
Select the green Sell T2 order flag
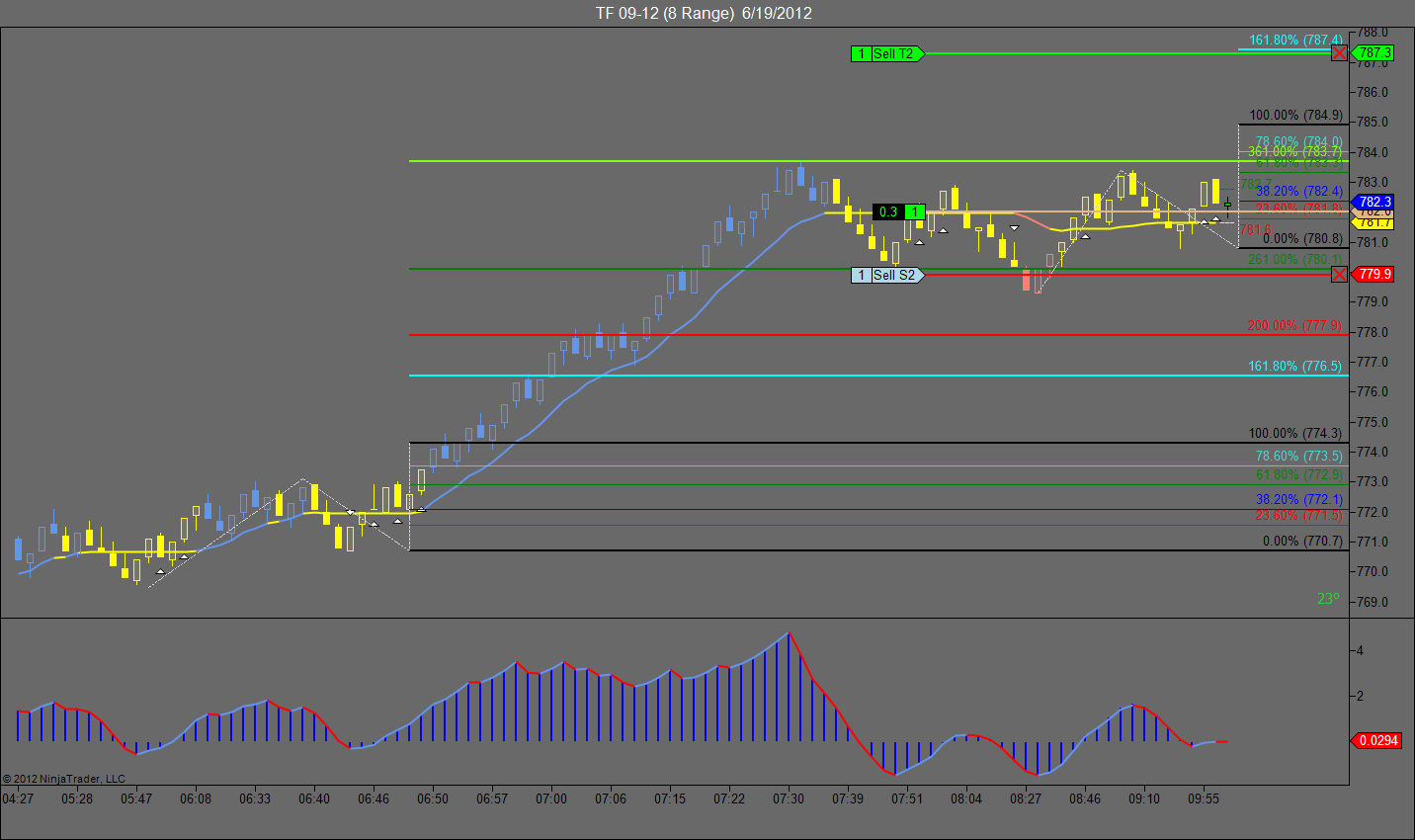coord(887,53)
